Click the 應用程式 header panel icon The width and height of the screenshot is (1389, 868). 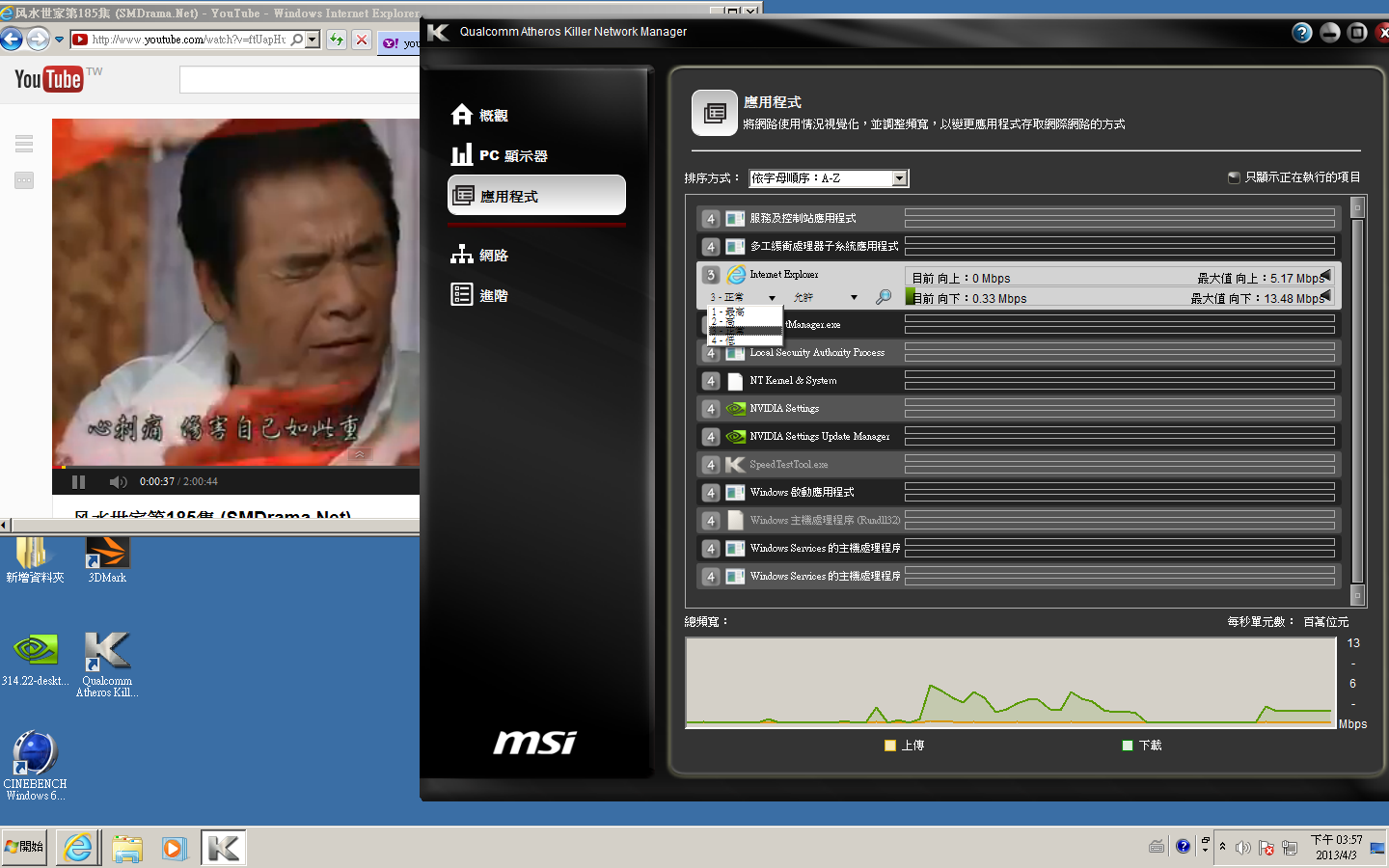click(x=715, y=114)
